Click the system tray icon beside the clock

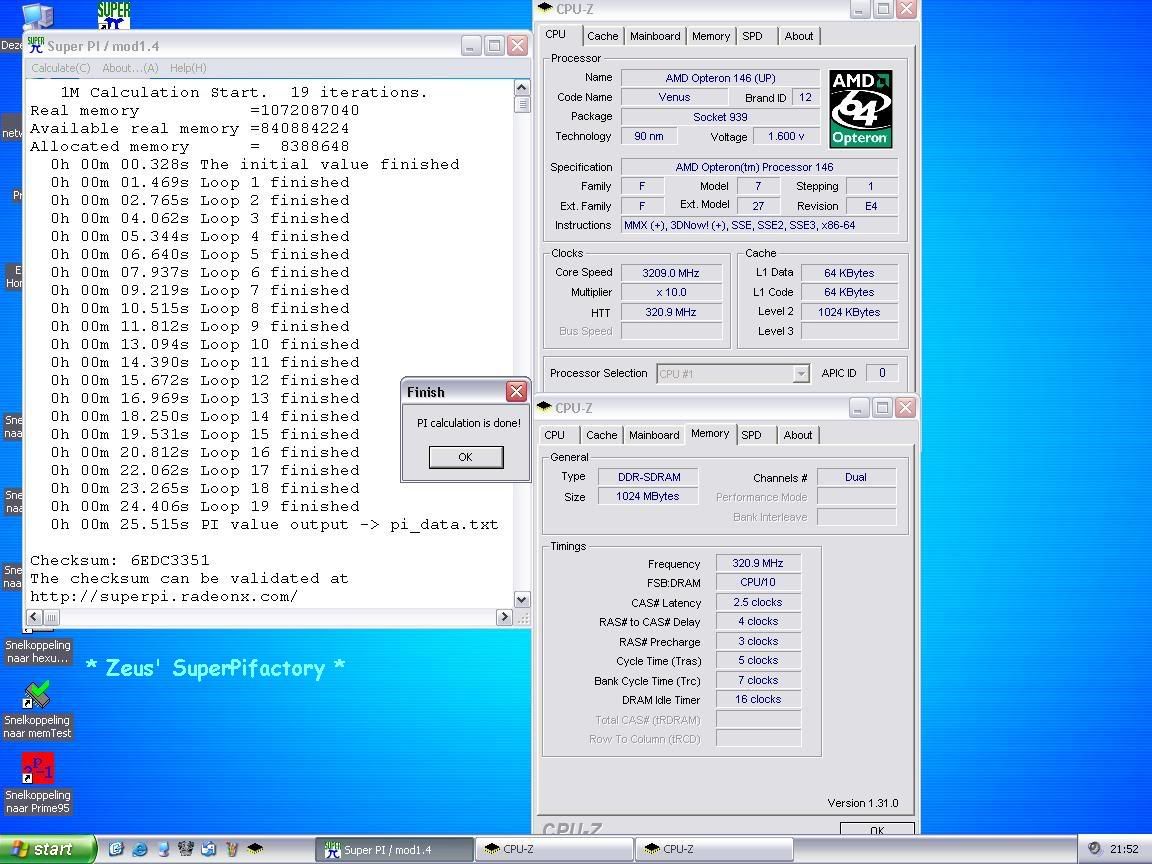[1094, 849]
